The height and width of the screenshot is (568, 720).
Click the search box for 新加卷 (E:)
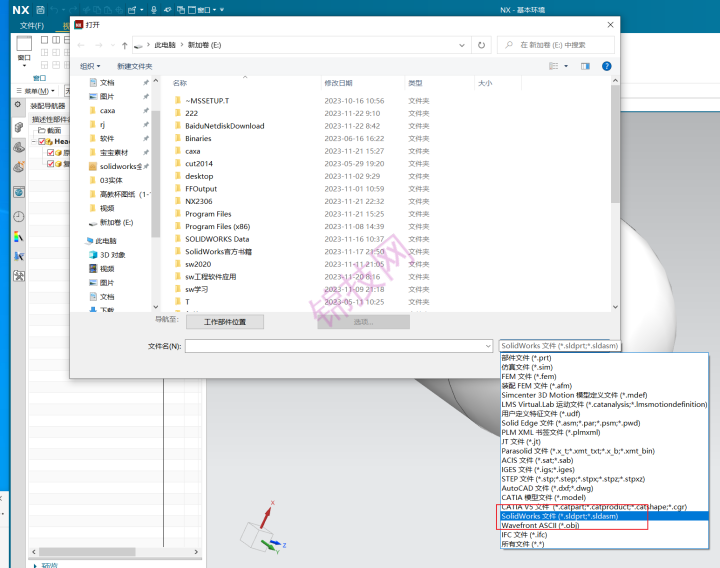(x=556, y=45)
